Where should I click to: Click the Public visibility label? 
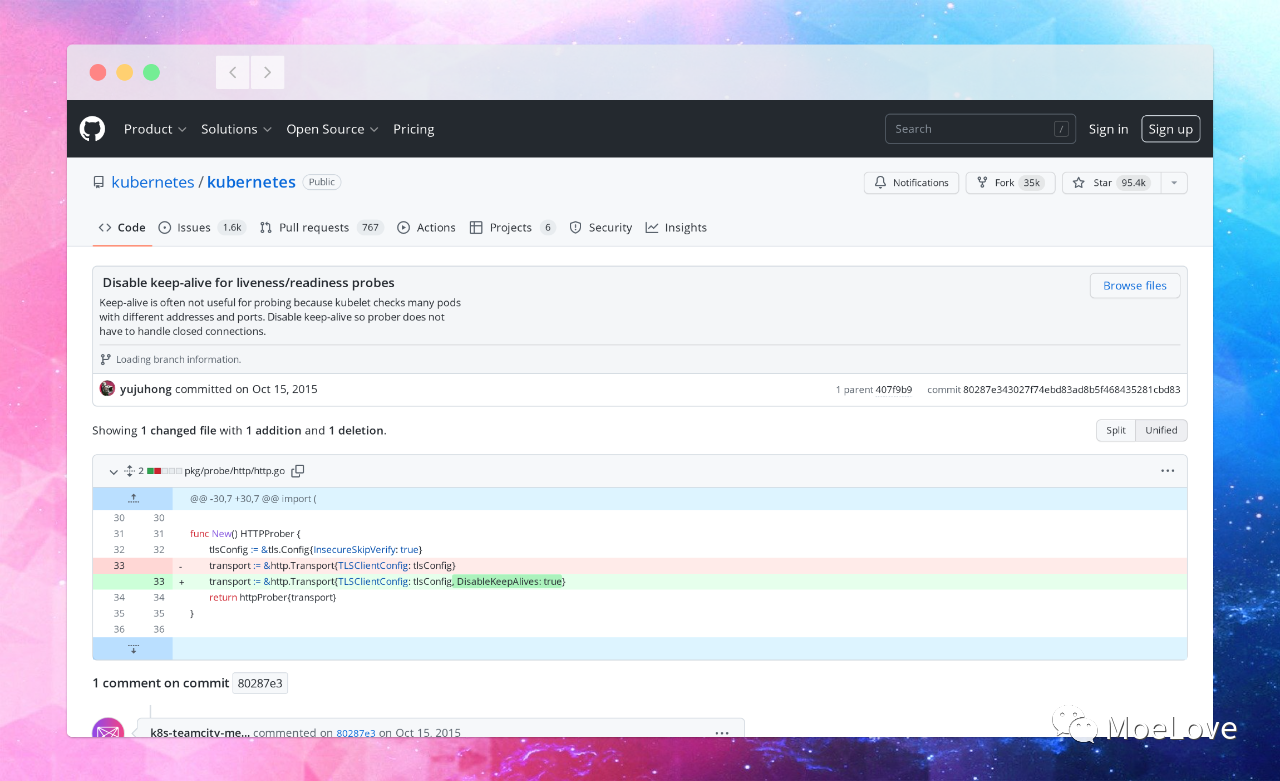(x=322, y=182)
